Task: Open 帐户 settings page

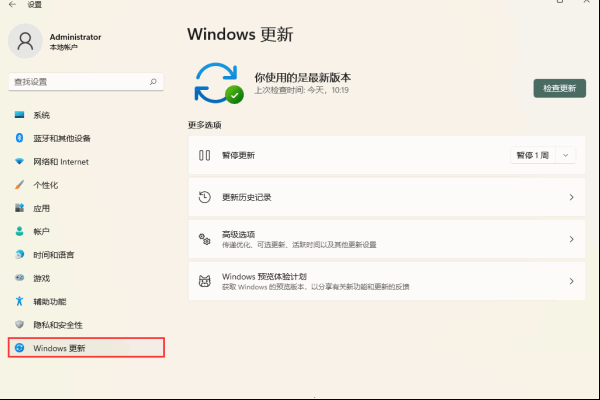Action: click(x=86, y=232)
